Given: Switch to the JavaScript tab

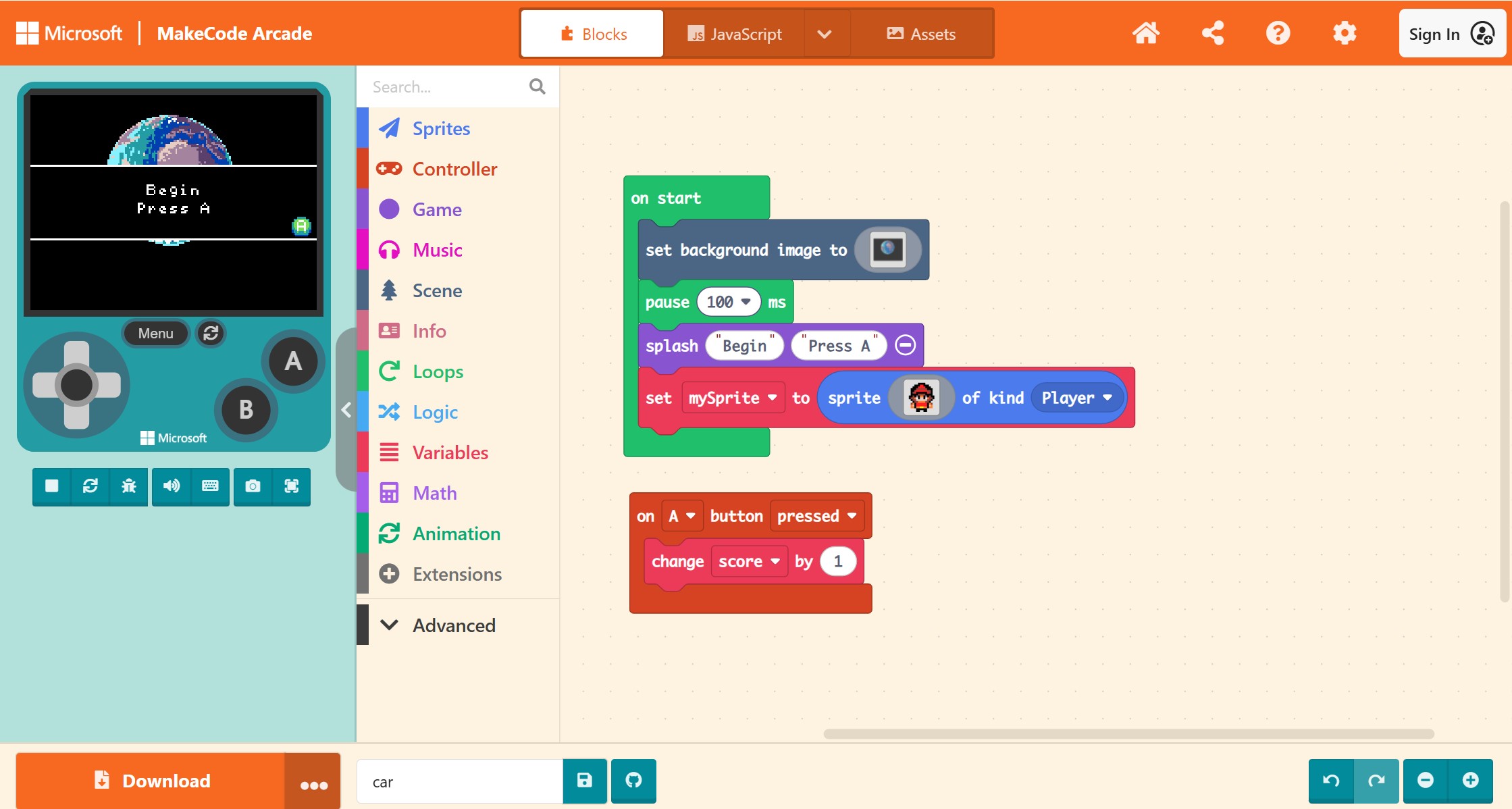Looking at the screenshot, I should coord(735,34).
